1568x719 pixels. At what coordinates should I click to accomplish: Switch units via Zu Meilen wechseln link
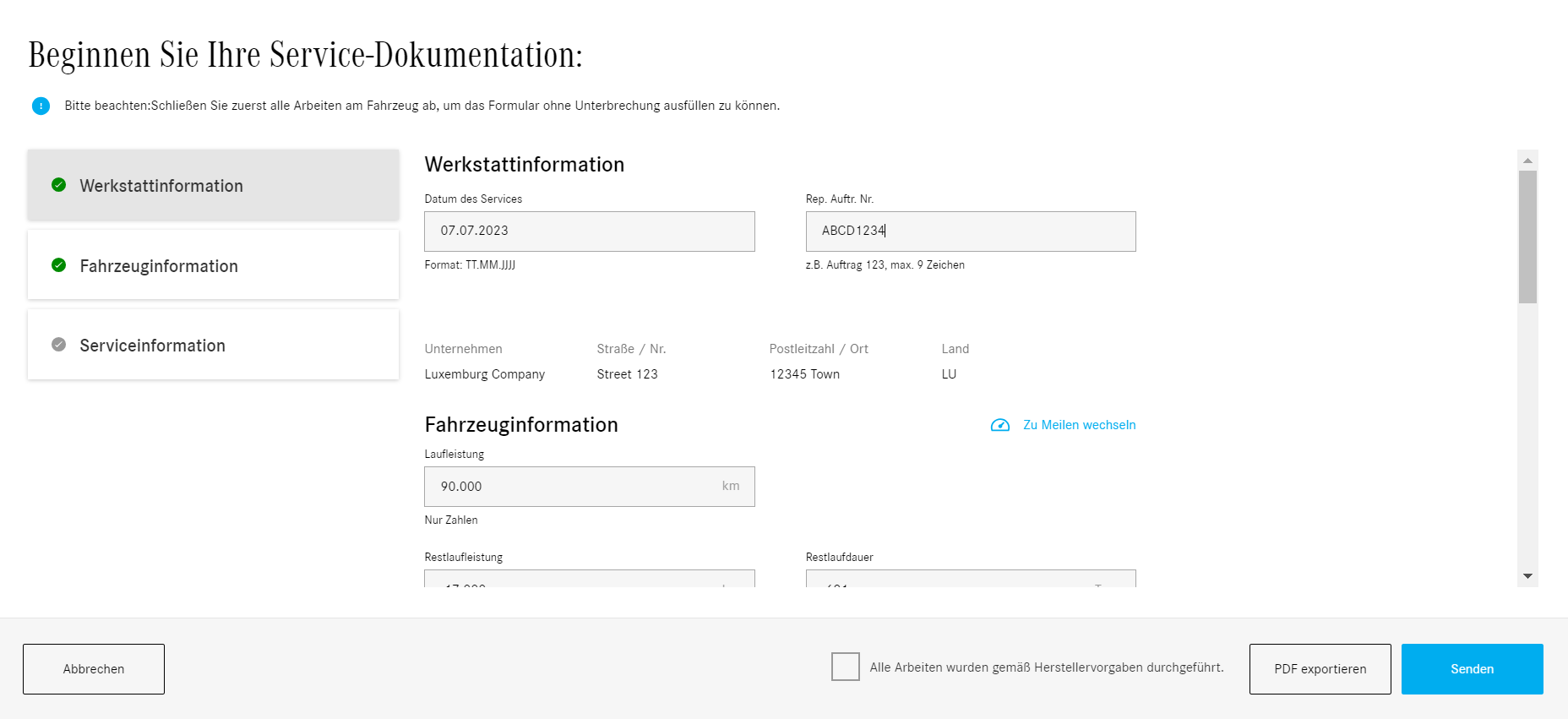1079,425
